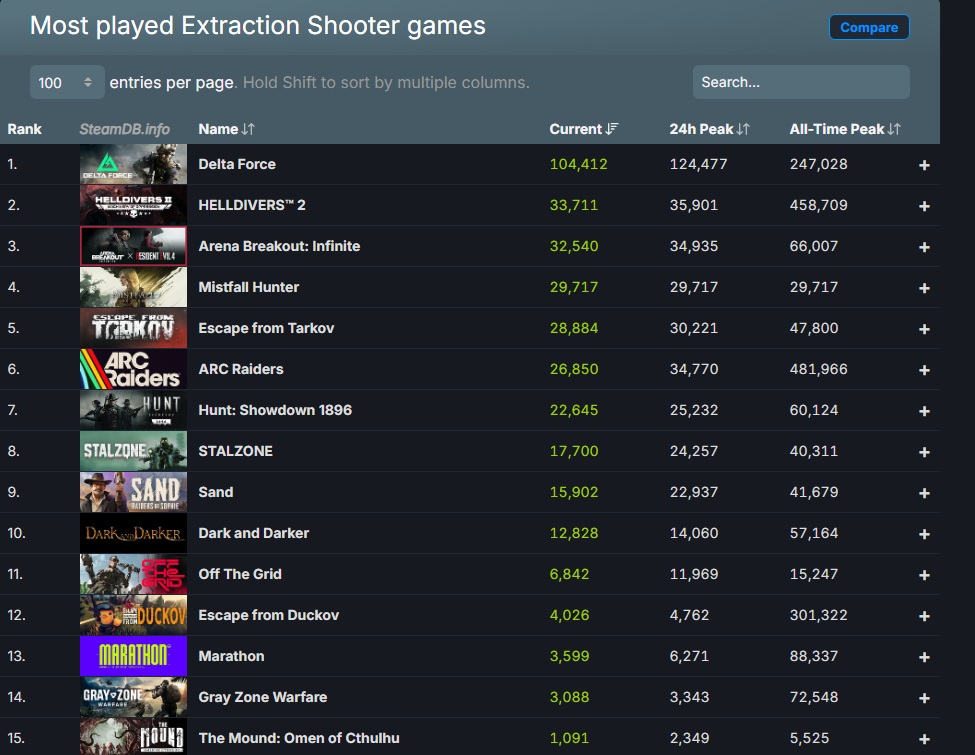Click the Compare button
The height and width of the screenshot is (755, 975).
869,27
